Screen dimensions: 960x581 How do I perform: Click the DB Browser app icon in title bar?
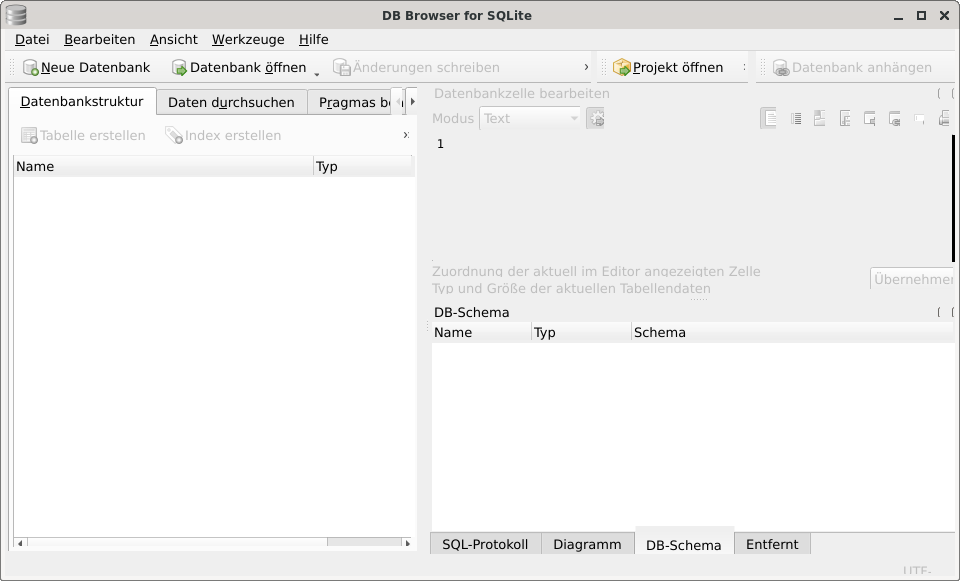click(x=17, y=15)
